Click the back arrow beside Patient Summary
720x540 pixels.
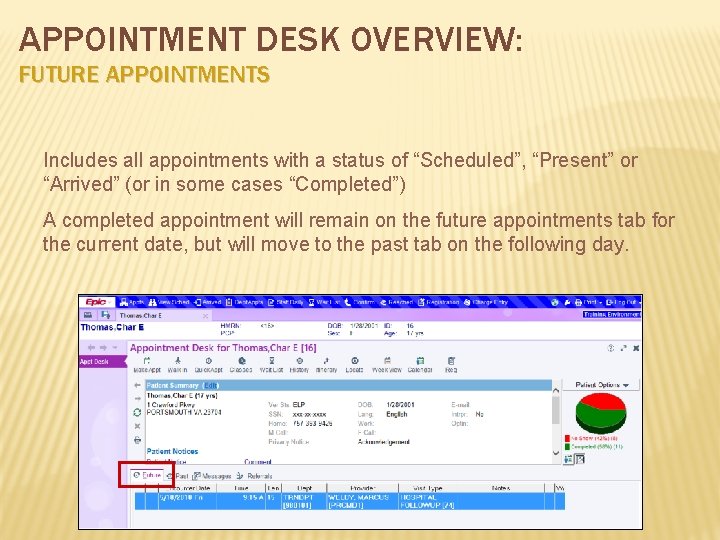pyautogui.click(x=137, y=385)
